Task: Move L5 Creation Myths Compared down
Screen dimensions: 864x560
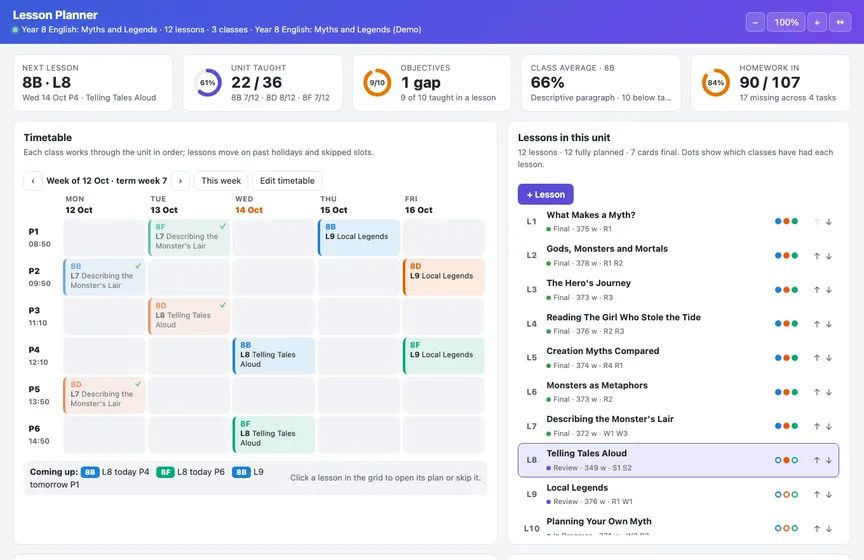Action: tap(828, 358)
